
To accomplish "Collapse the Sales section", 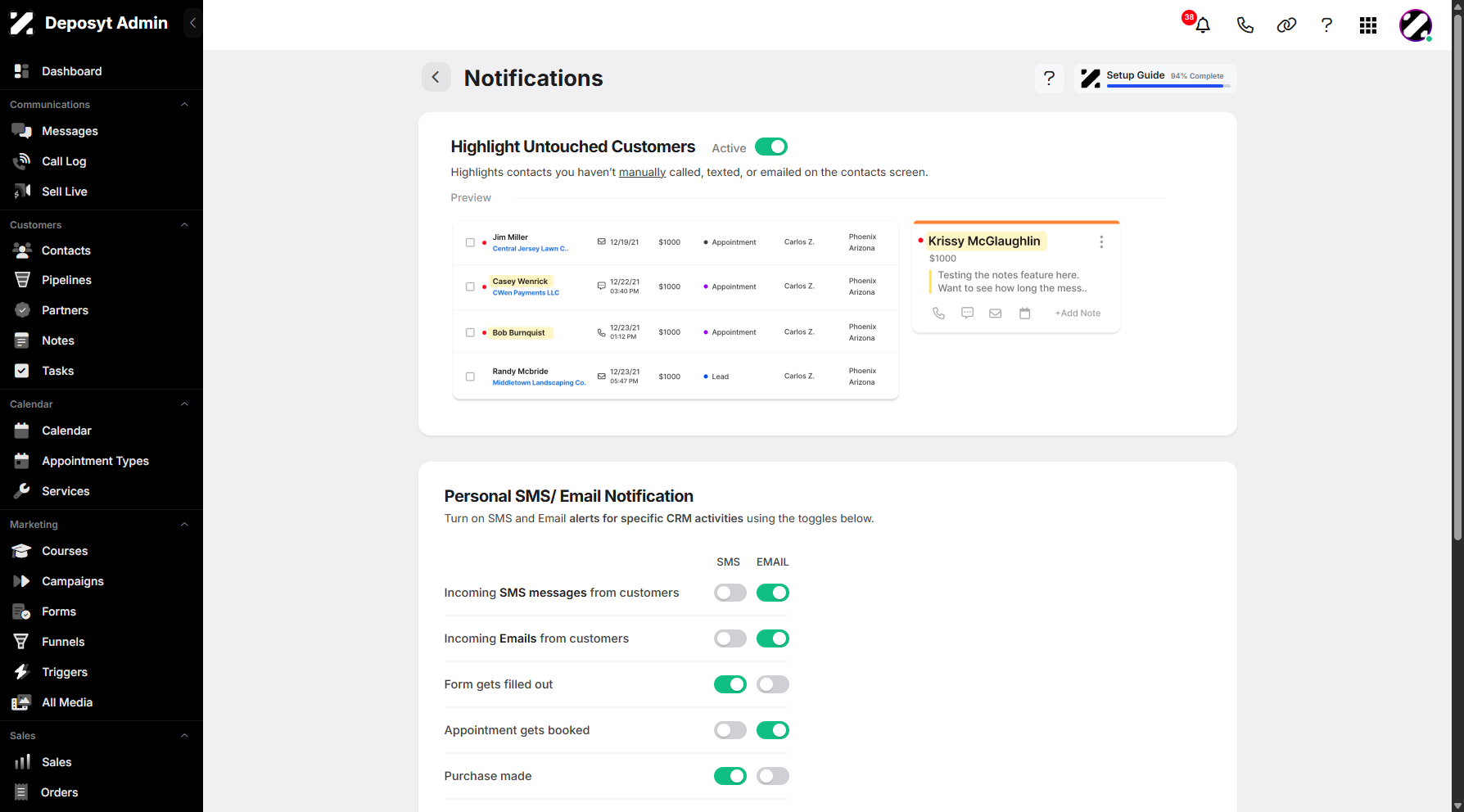I will point(184,736).
